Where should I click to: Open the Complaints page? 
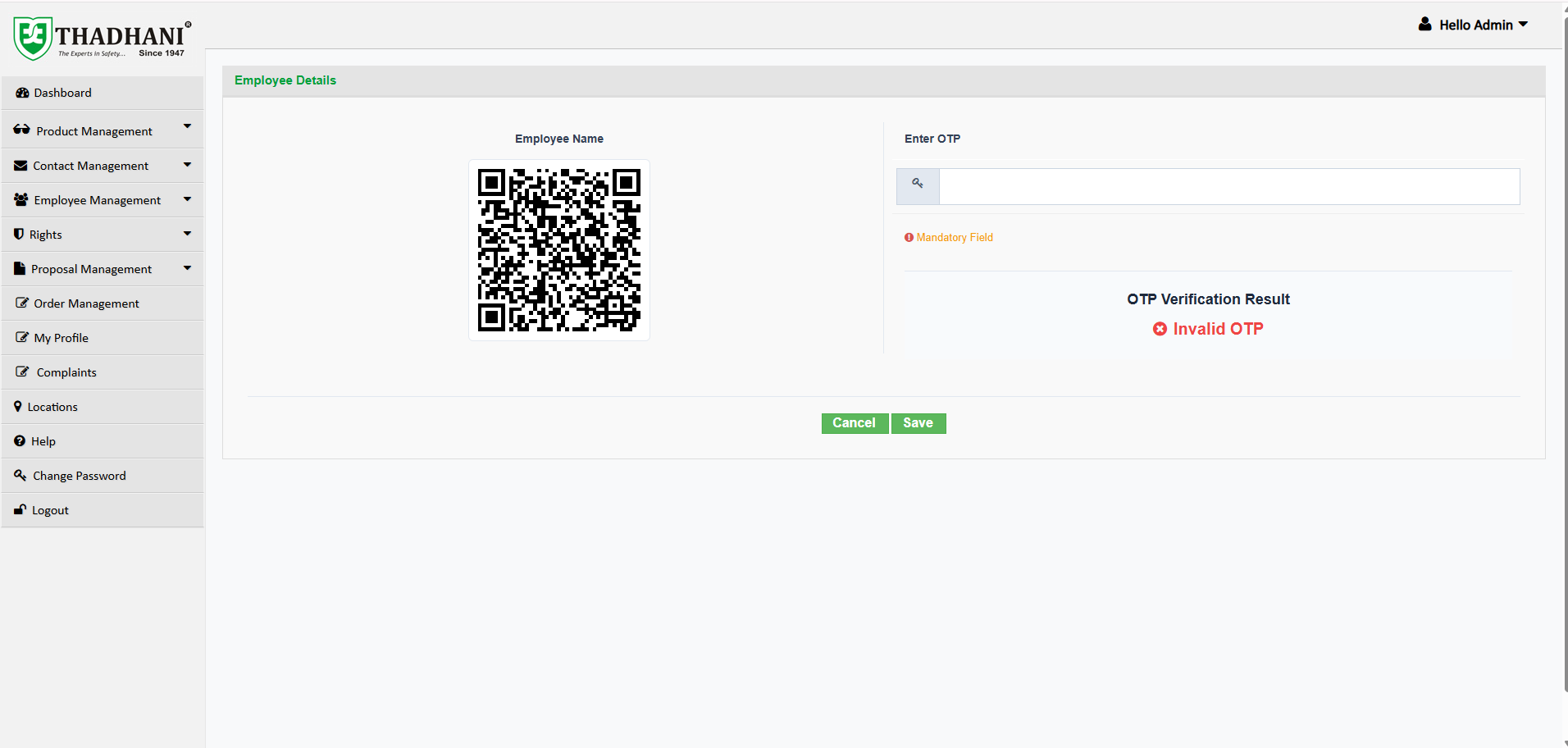(103, 372)
